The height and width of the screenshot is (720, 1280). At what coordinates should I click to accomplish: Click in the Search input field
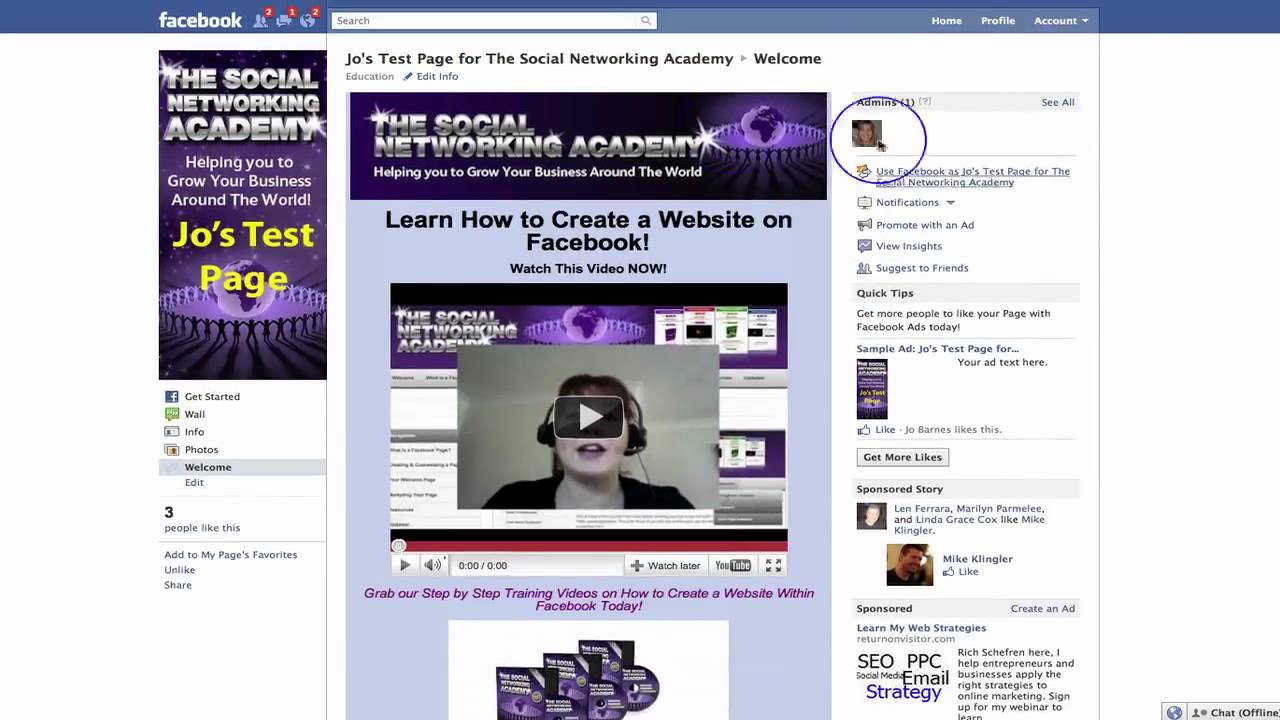tap(484, 20)
